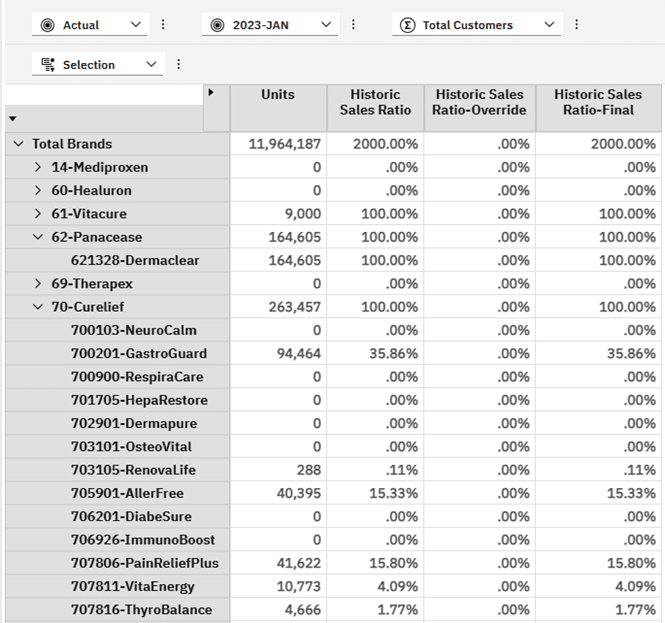The image size is (665, 623).
Task: Click the more options dots beside Total Customers
Action: 576,25
